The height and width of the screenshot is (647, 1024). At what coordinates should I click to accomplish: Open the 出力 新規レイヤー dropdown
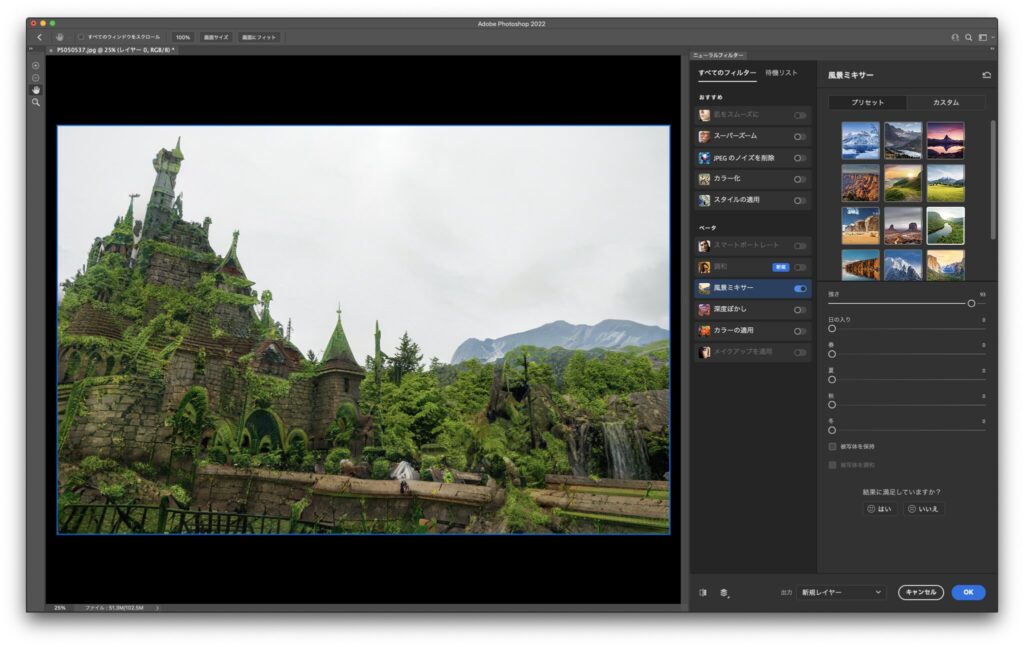(x=841, y=592)
